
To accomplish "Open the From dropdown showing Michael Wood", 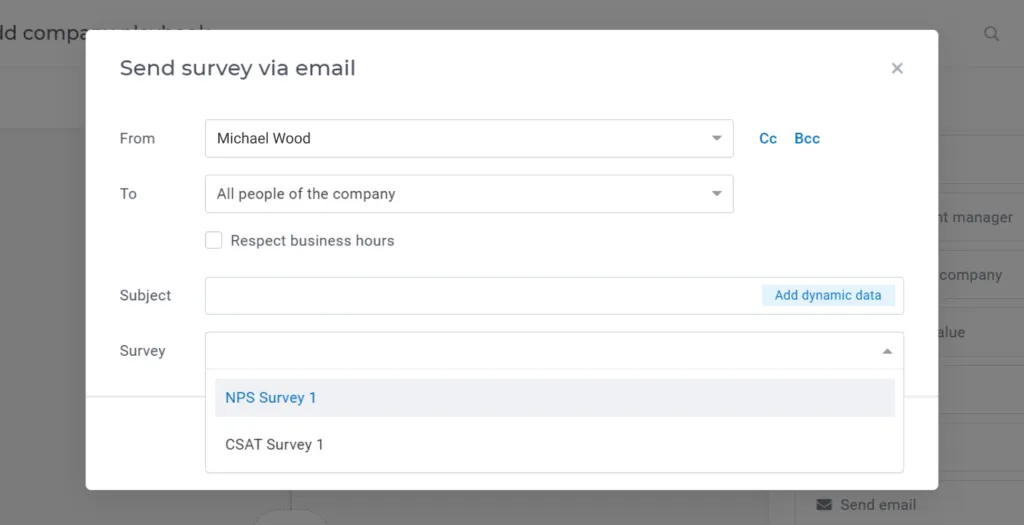I will (x=469, y=138).
